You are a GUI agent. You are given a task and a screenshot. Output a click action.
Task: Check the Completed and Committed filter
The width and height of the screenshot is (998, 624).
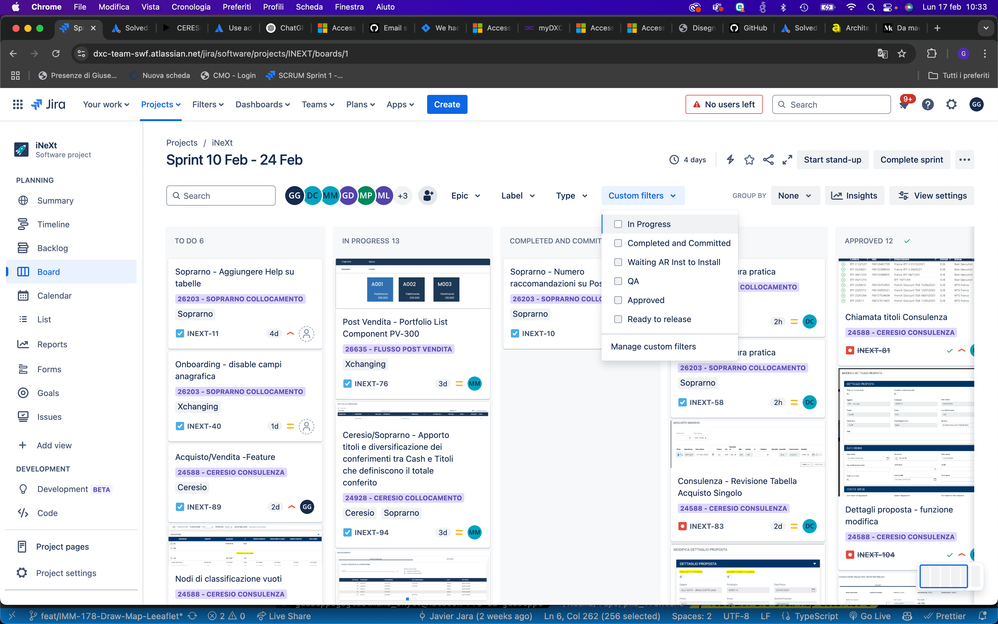[x=617, y=243]
